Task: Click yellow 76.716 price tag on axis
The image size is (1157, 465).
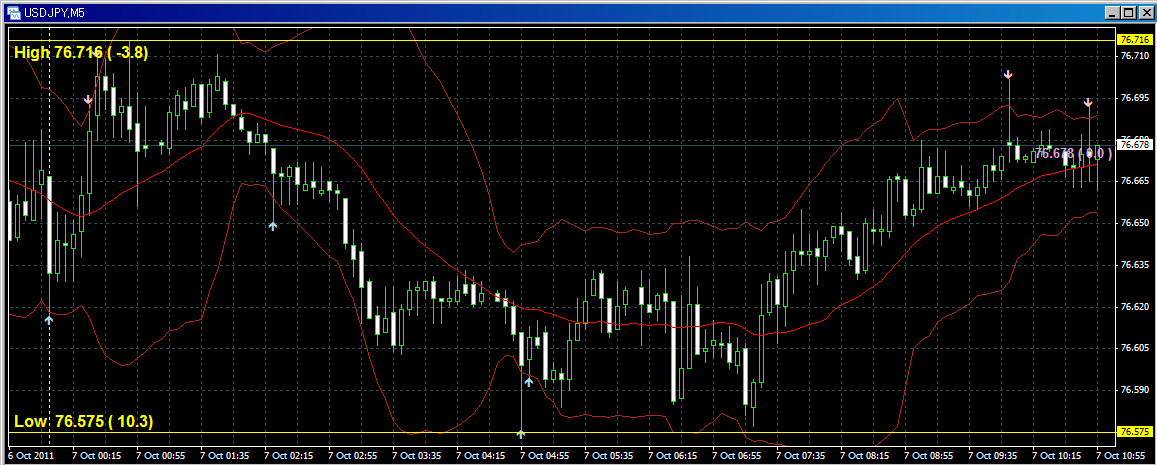Action: coord(1134,40)
